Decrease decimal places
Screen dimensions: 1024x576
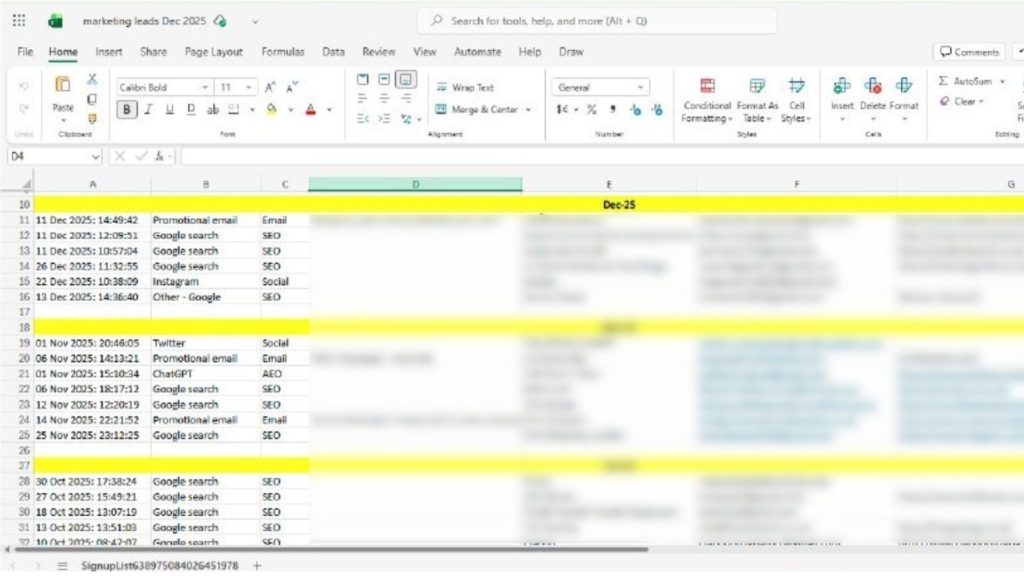pyautogui.click(x=657, y=110)
